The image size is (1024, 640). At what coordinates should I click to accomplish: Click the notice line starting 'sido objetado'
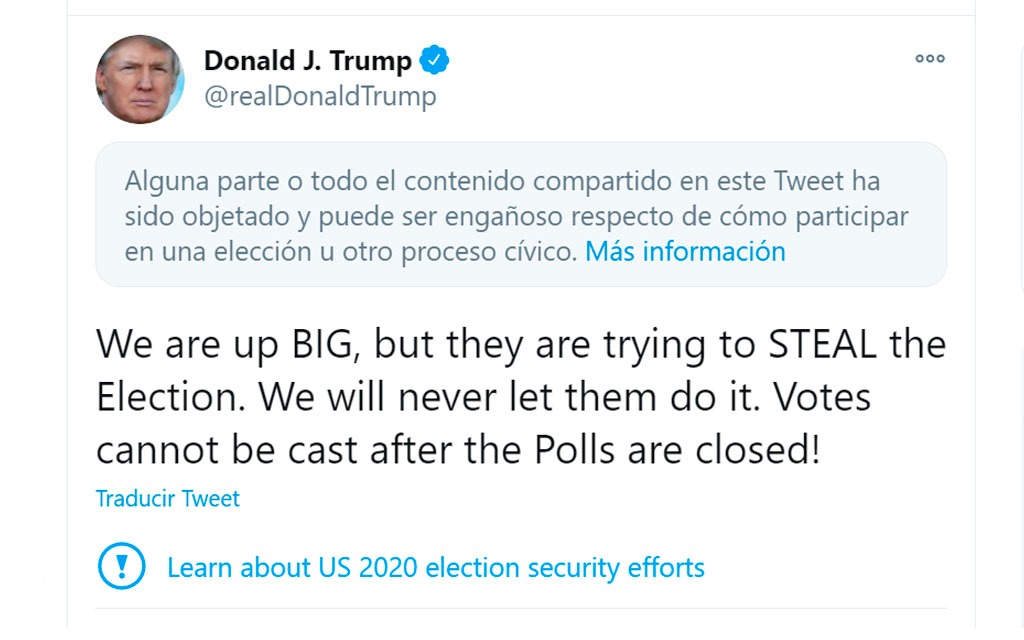pos(516,216)
